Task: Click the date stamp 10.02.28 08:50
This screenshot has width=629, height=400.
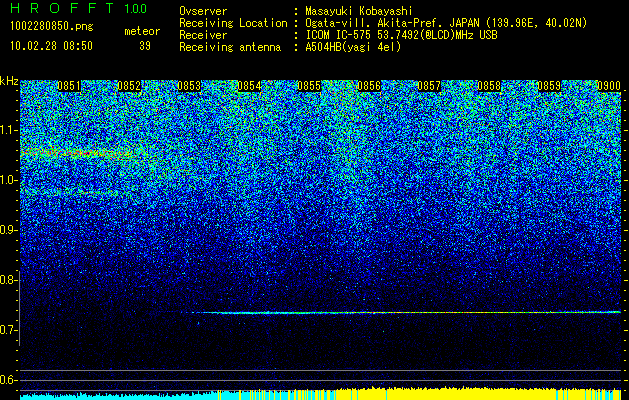Action: (52, 46)
